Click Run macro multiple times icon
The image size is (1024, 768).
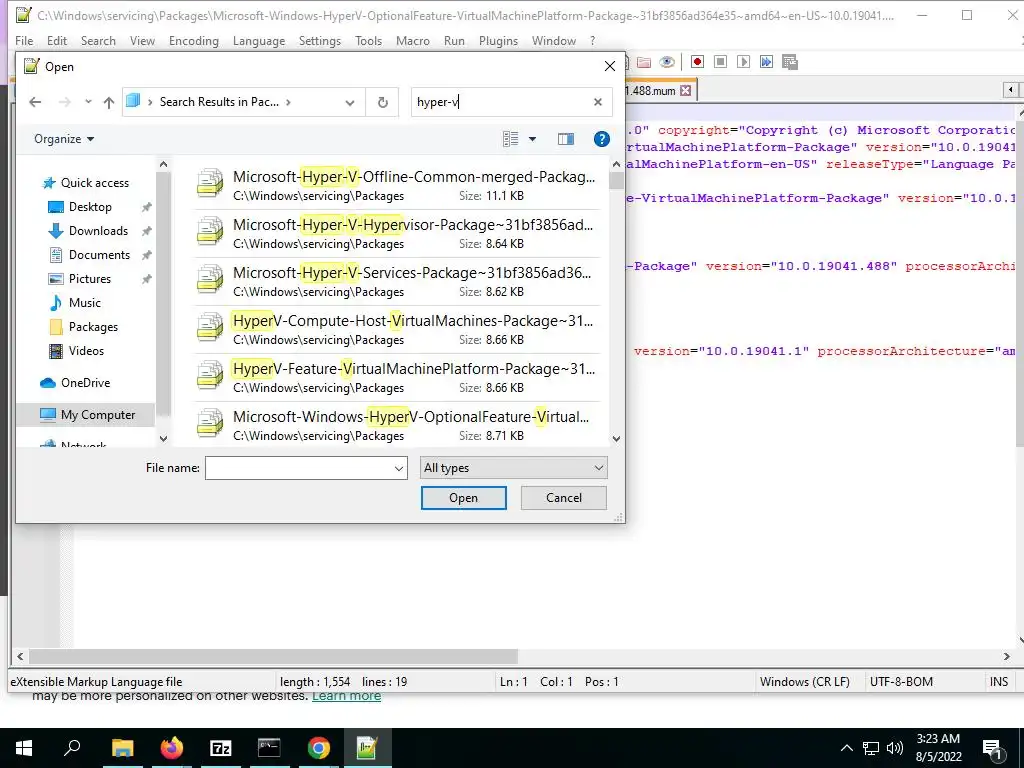[766, 62]
